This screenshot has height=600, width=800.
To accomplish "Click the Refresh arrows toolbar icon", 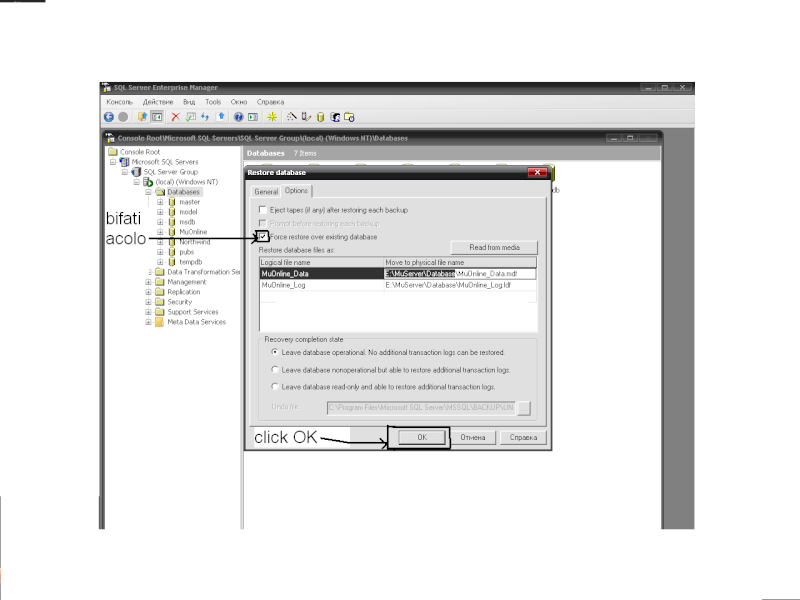I will [205, 117].
